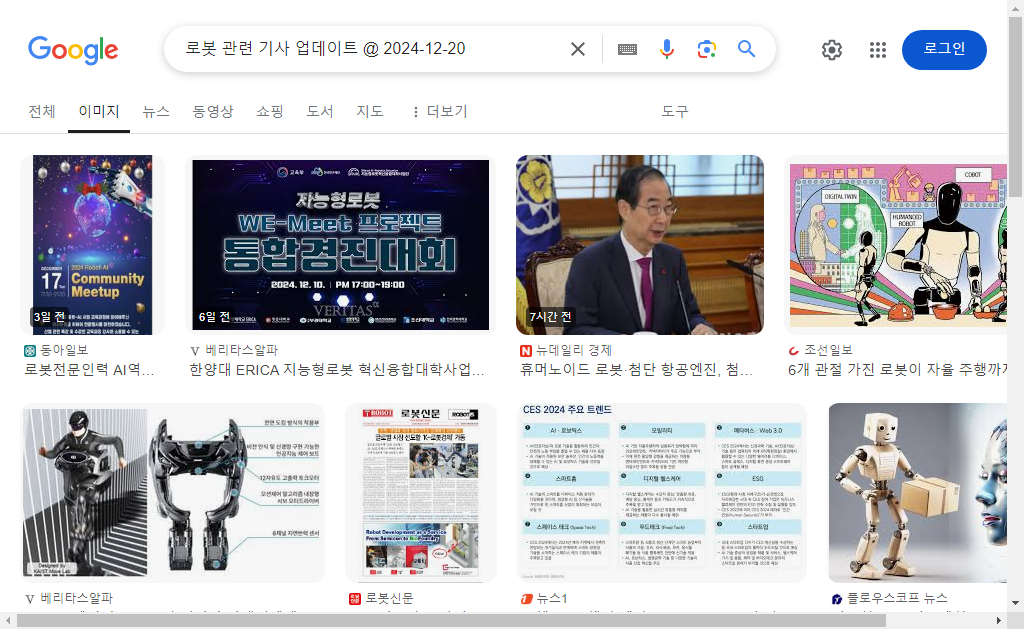Screen dimensions: 1024x629
Task: Open WE-Meet 프로젝트 통합경진대회 image
Action: click(340, 245)
